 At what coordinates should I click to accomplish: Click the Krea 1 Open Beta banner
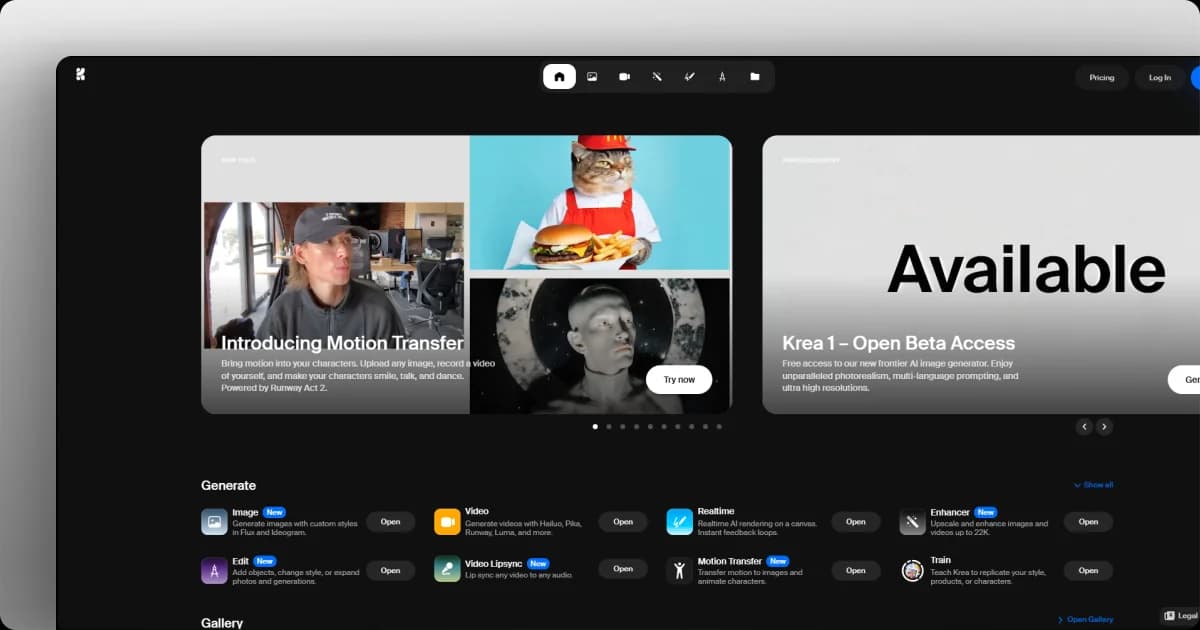click(981, 274)
